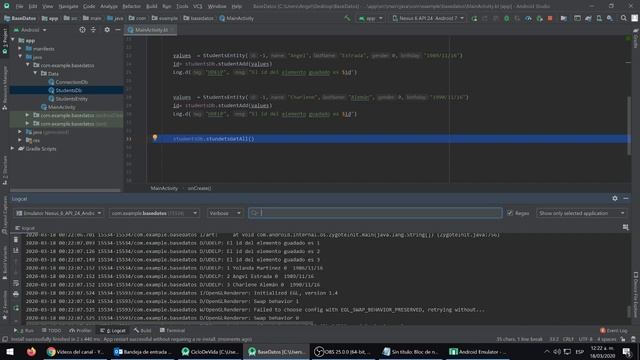Screen dimensions: 640x360
Task: Click Clear logcat trash icon
Action: (x=16, y=240)
